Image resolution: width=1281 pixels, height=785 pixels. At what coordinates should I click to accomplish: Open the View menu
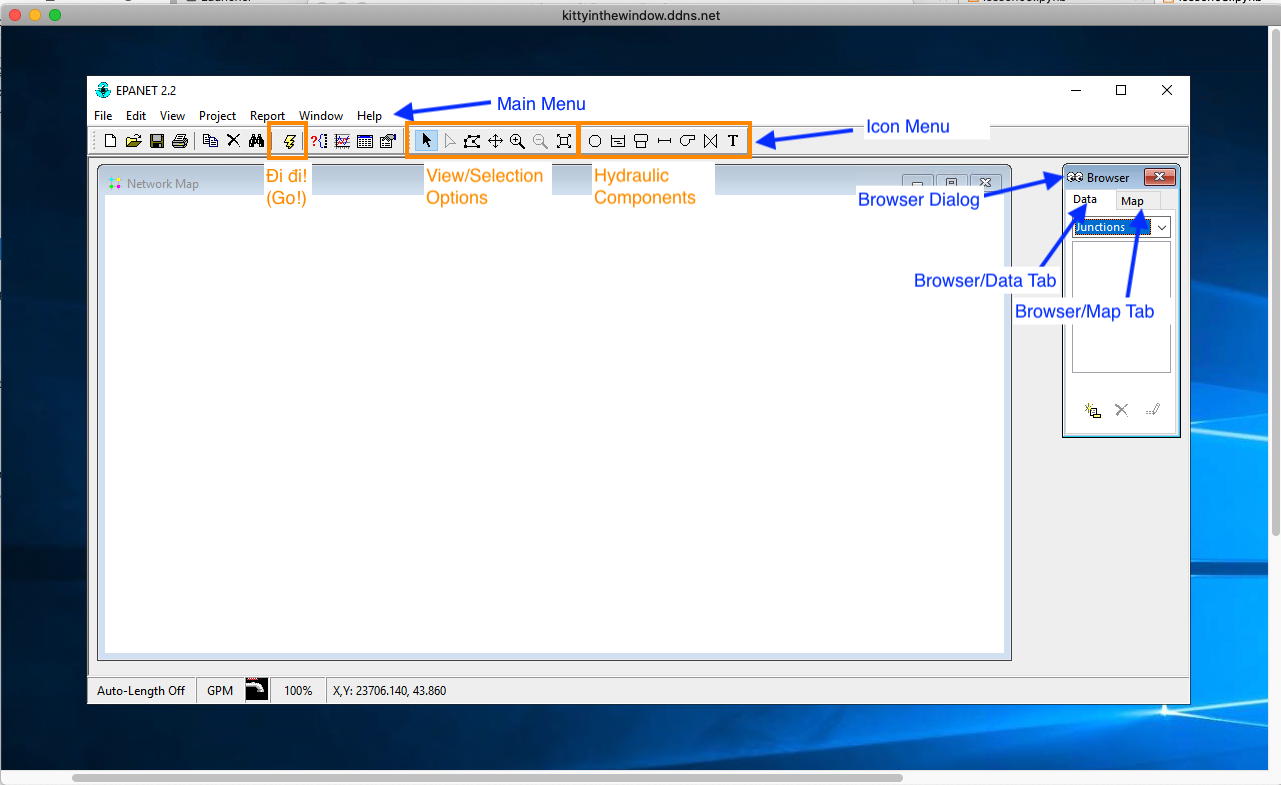(x=172, y=116)
